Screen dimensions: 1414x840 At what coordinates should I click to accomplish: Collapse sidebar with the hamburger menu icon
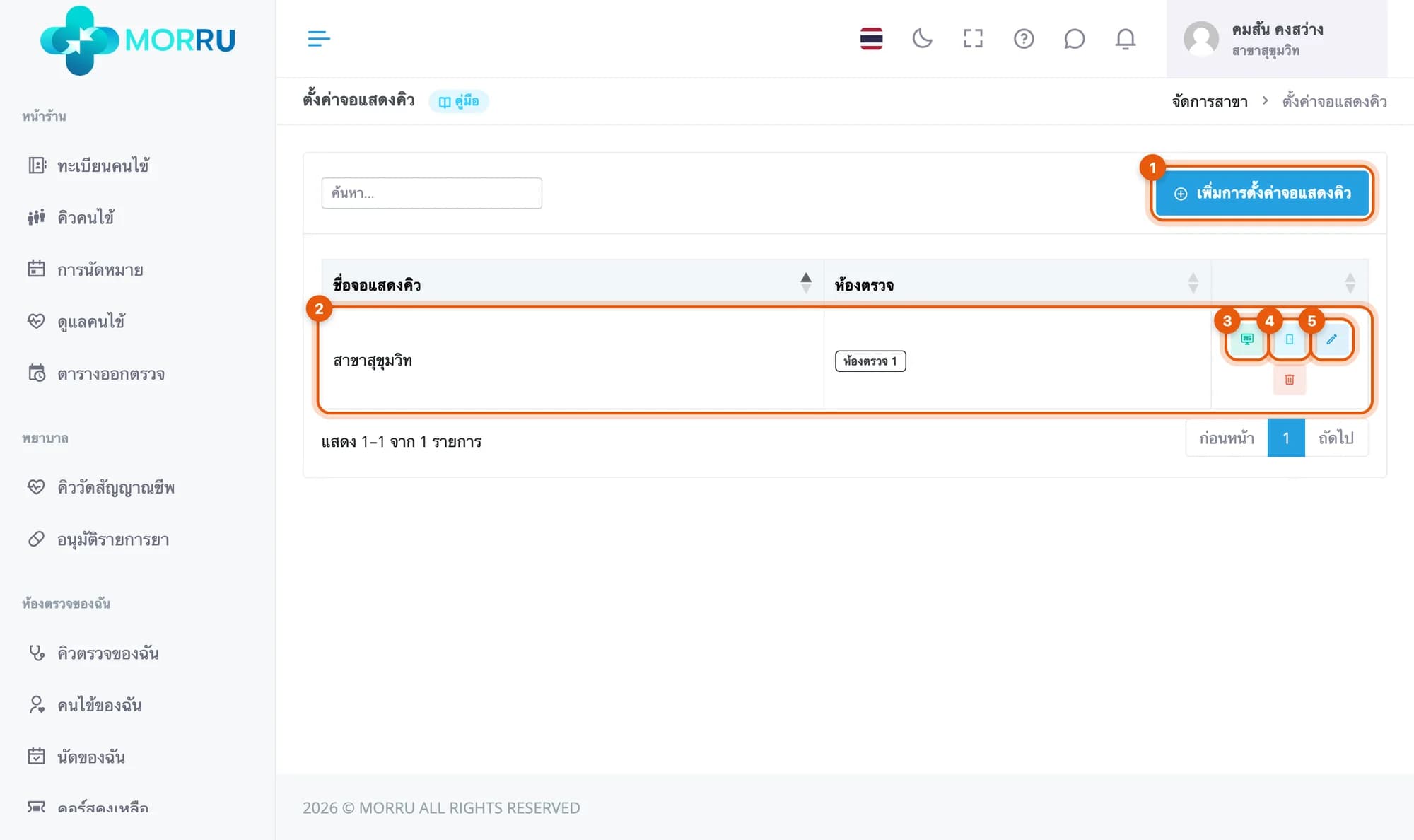pyautogui.click(x=319, y=38)
